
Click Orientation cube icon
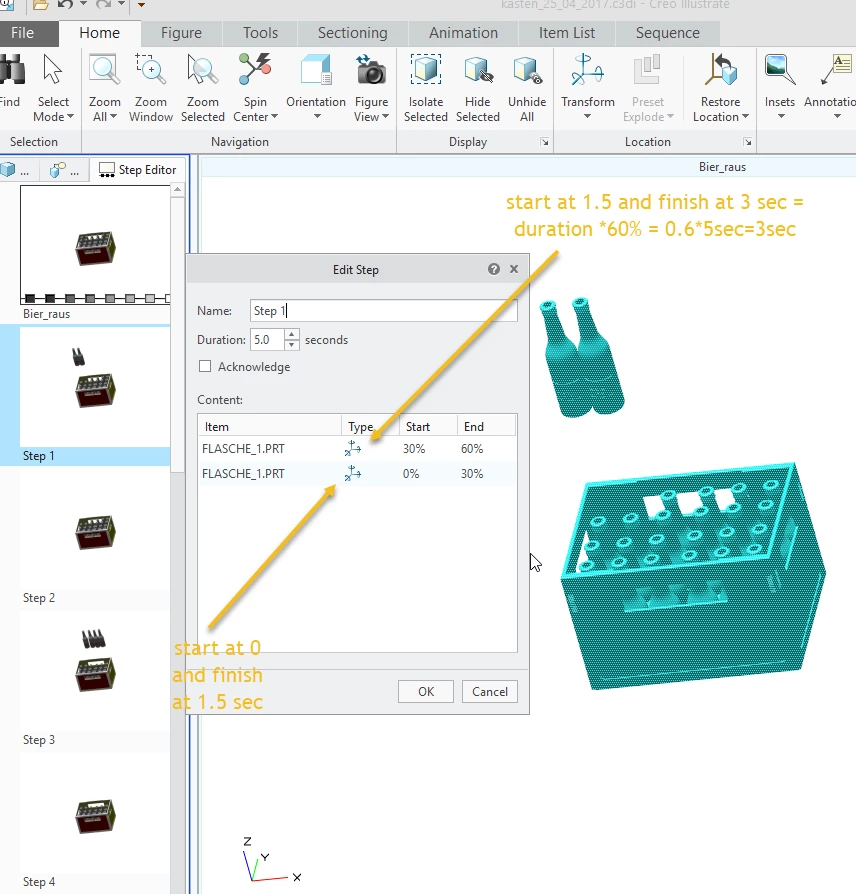click(316, 70)
